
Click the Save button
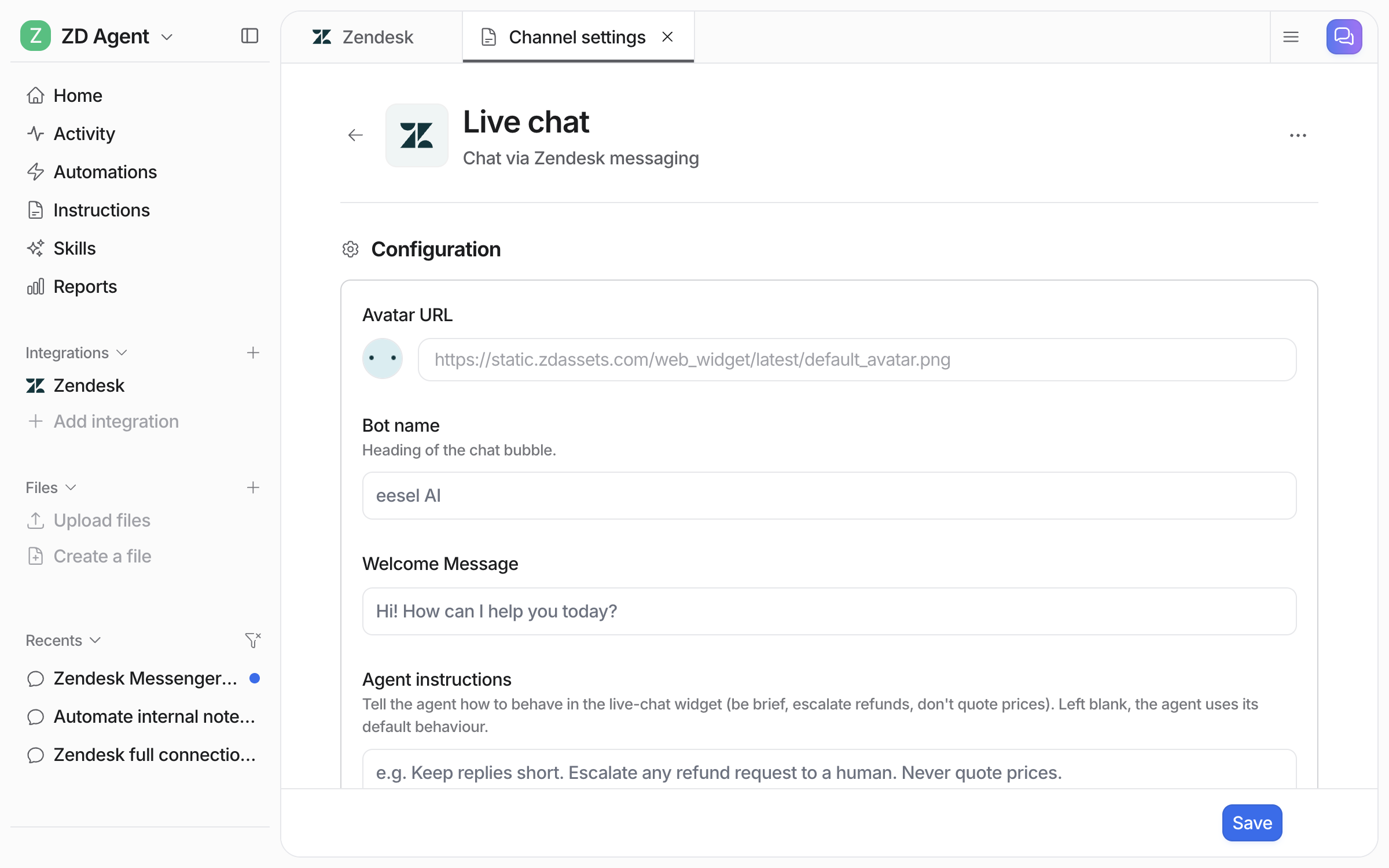1252,823
